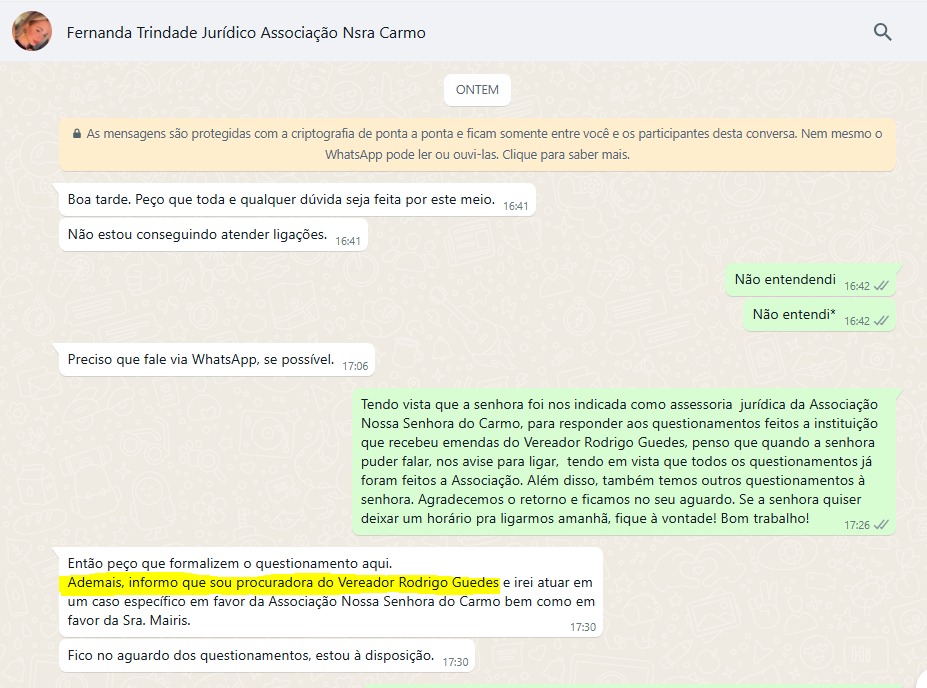
Task: Open contact profile picture in header
Action: 32,31
